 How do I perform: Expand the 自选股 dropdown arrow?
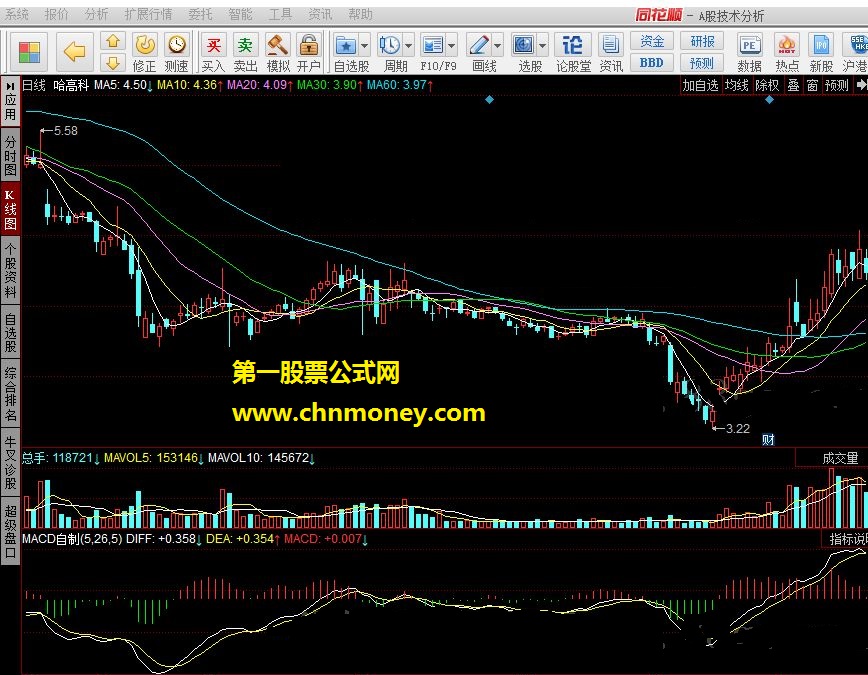365,46
